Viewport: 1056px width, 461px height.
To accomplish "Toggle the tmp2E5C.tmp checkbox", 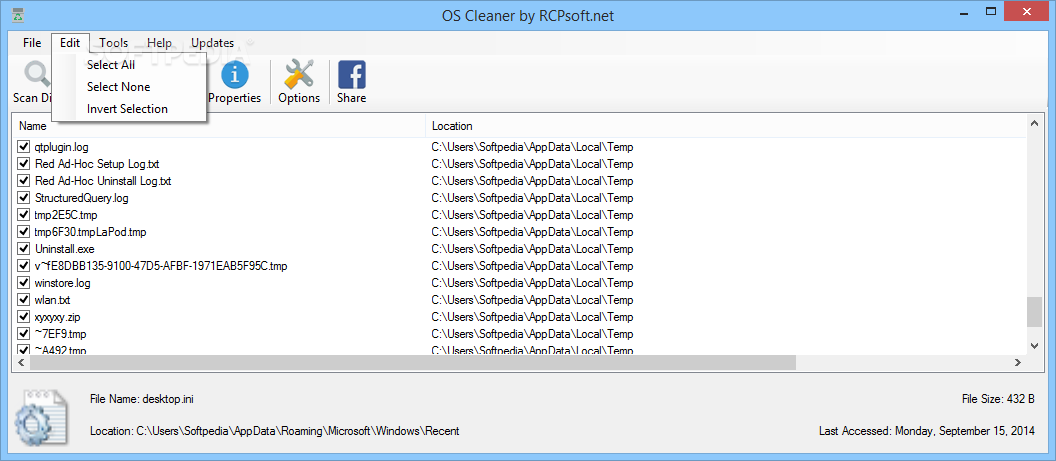I will point(24,215).
